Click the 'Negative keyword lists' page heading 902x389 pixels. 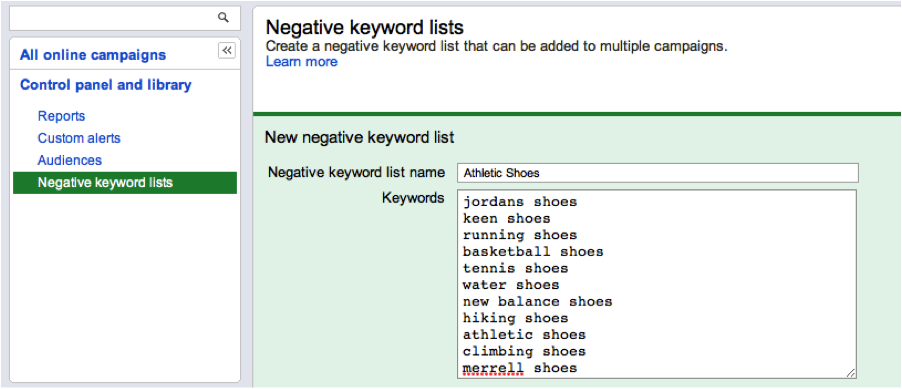click(x=365, y=28)
